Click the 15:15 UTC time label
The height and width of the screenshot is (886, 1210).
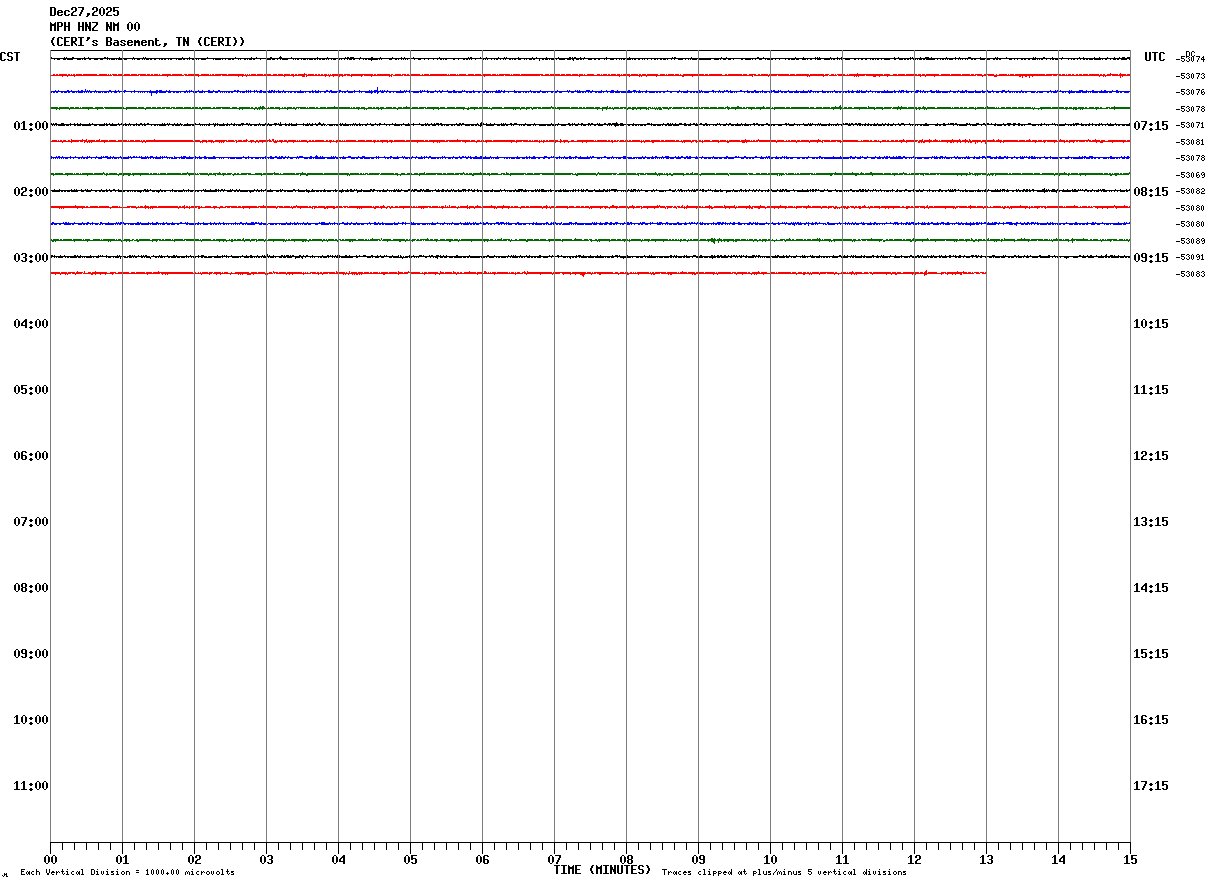(1150, 654)
